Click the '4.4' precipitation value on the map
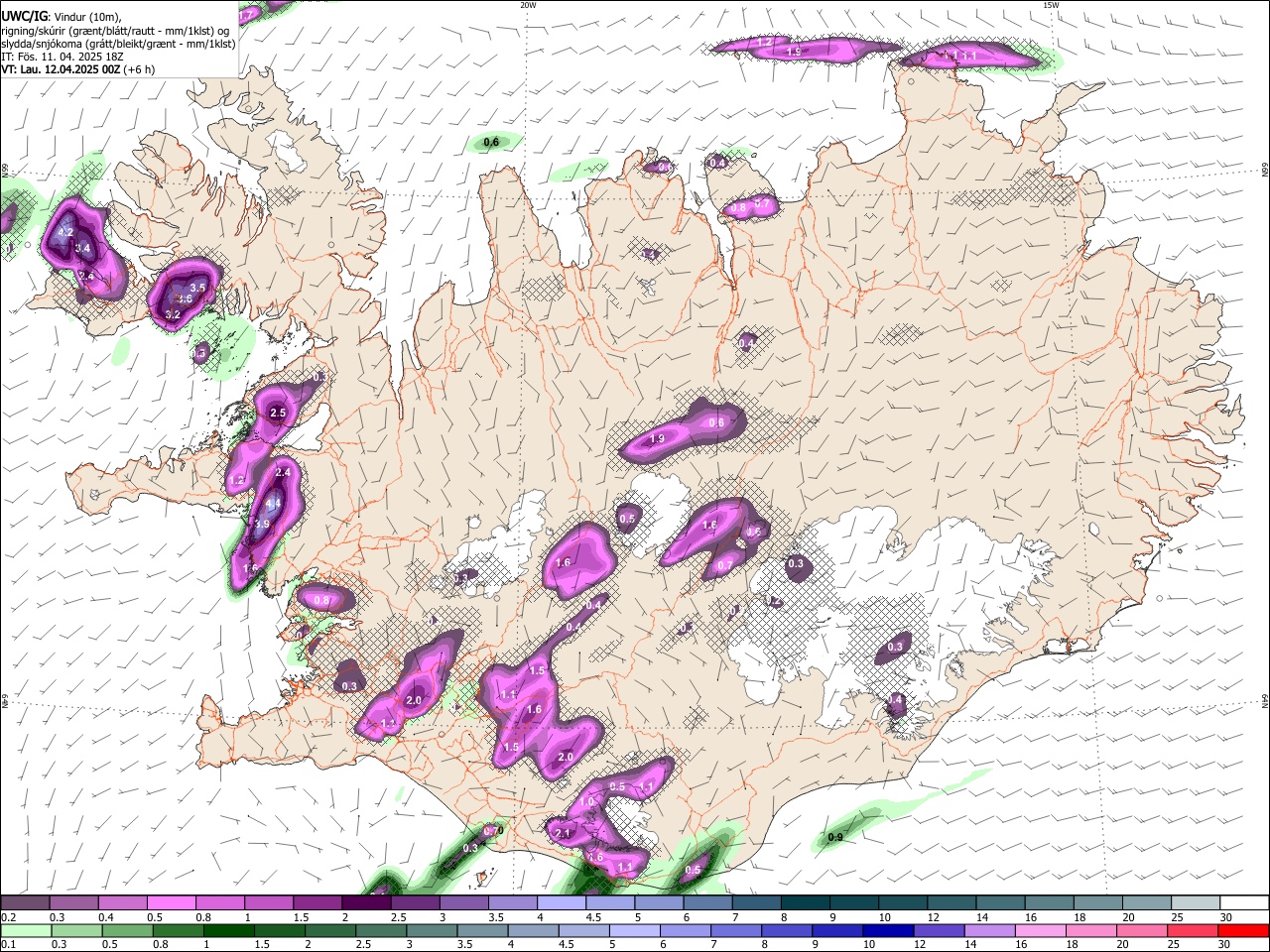 point(274,504)
